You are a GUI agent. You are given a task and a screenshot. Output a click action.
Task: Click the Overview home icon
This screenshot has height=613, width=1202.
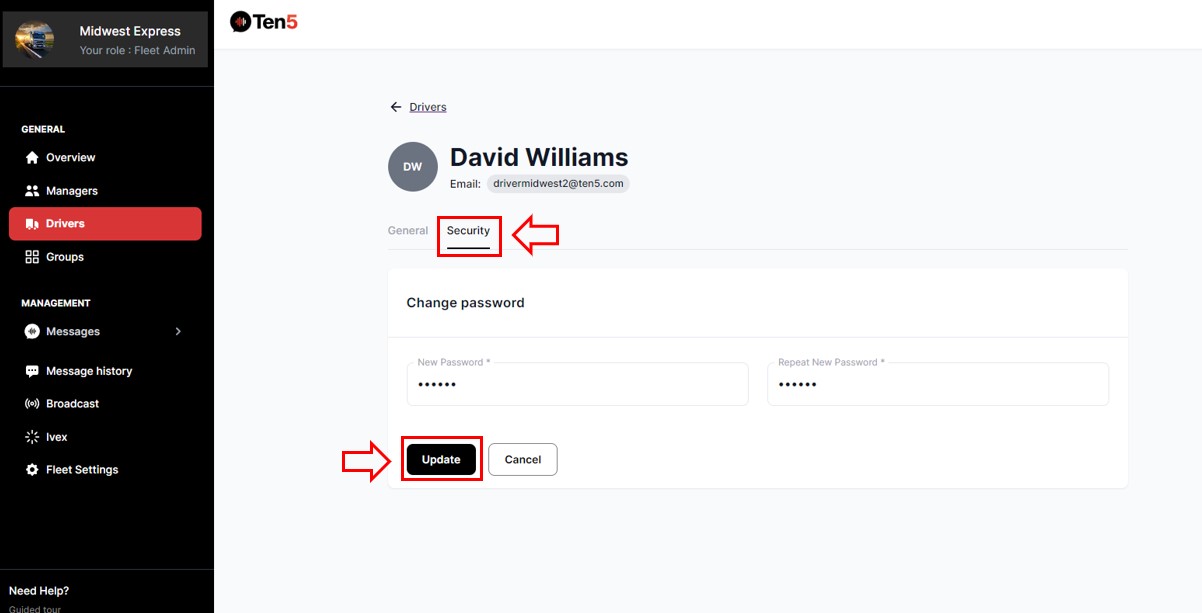pyautogui.click(x=32, y=158)
